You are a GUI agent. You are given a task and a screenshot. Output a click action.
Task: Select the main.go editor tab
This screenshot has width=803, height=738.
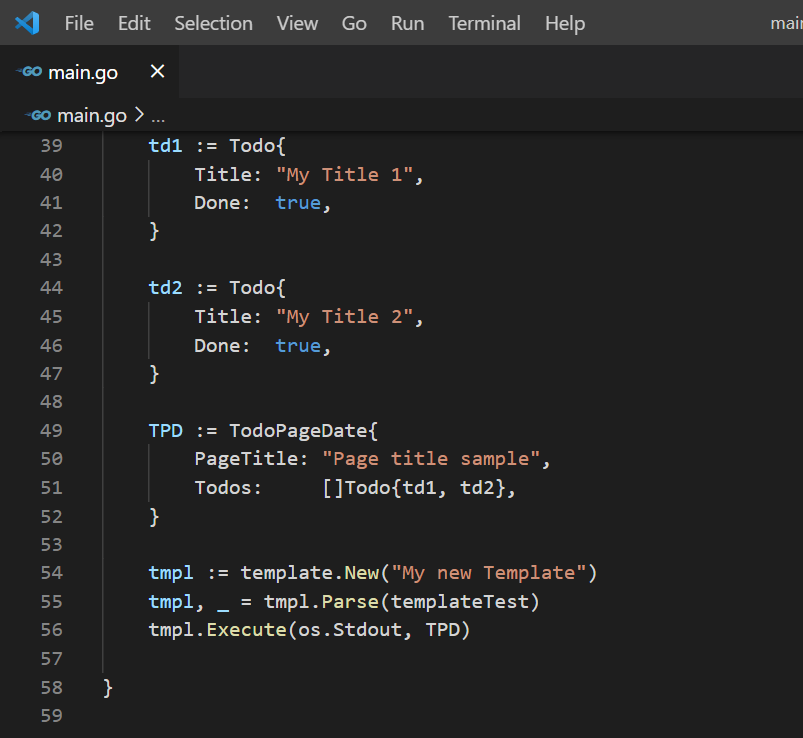coord(90,72)
